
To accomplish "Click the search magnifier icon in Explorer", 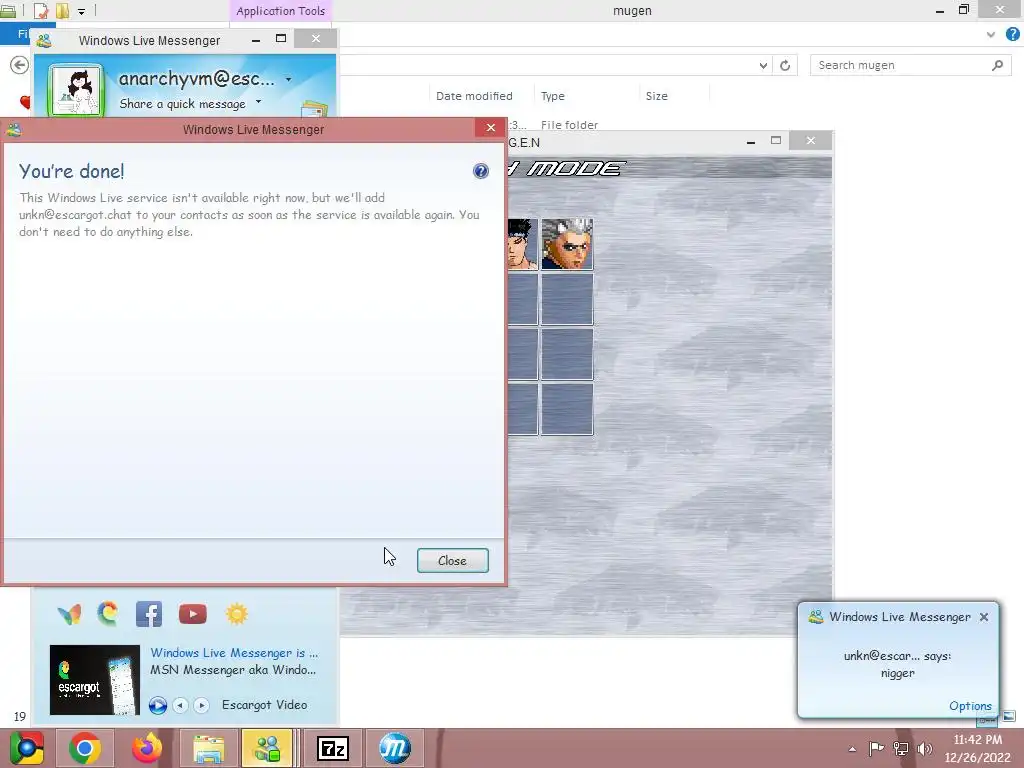I will point(997,65).
